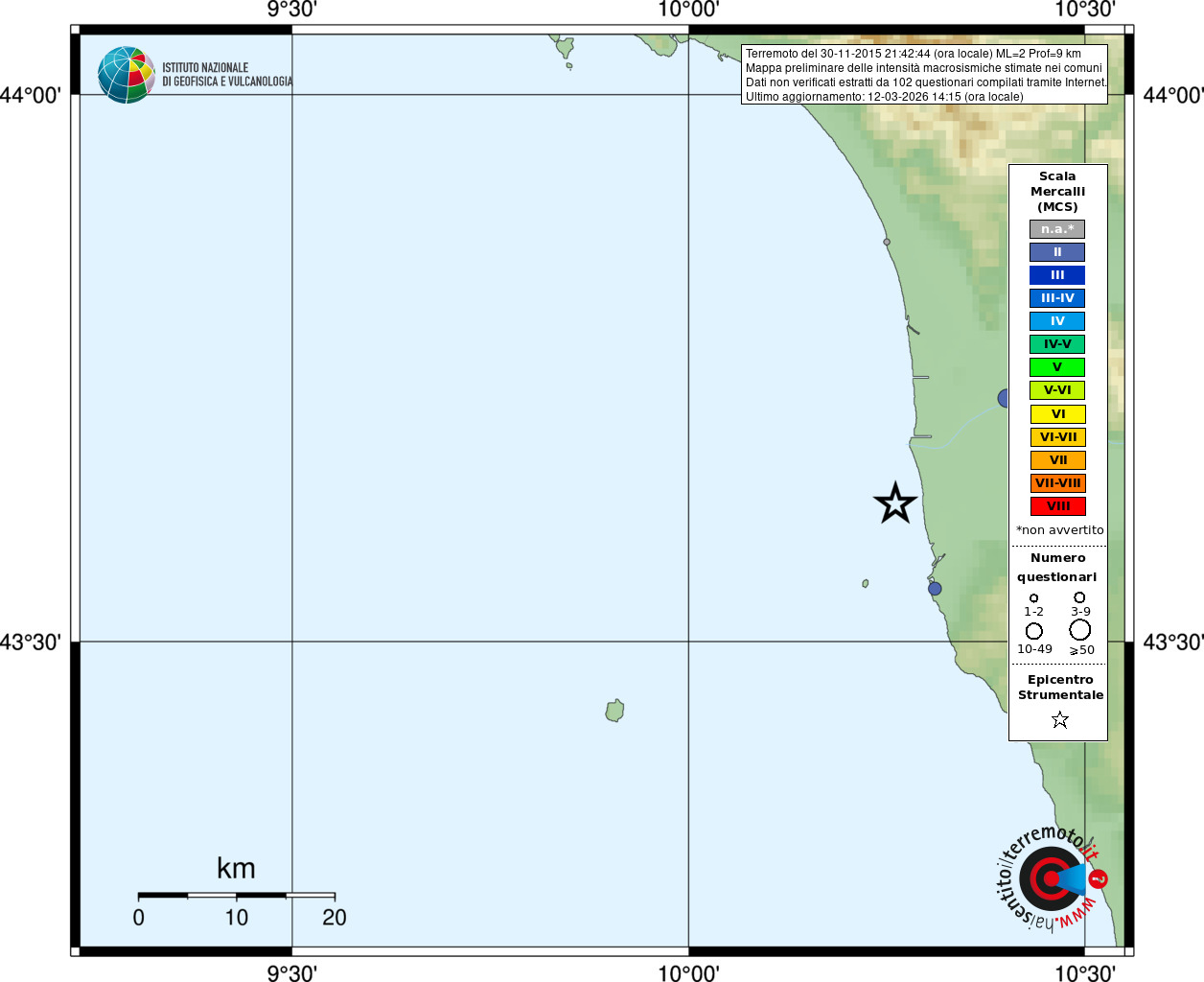The image size is (1204, 982).
Task: Click the III intensity legend swatch
Action: tap(1057, 275)
